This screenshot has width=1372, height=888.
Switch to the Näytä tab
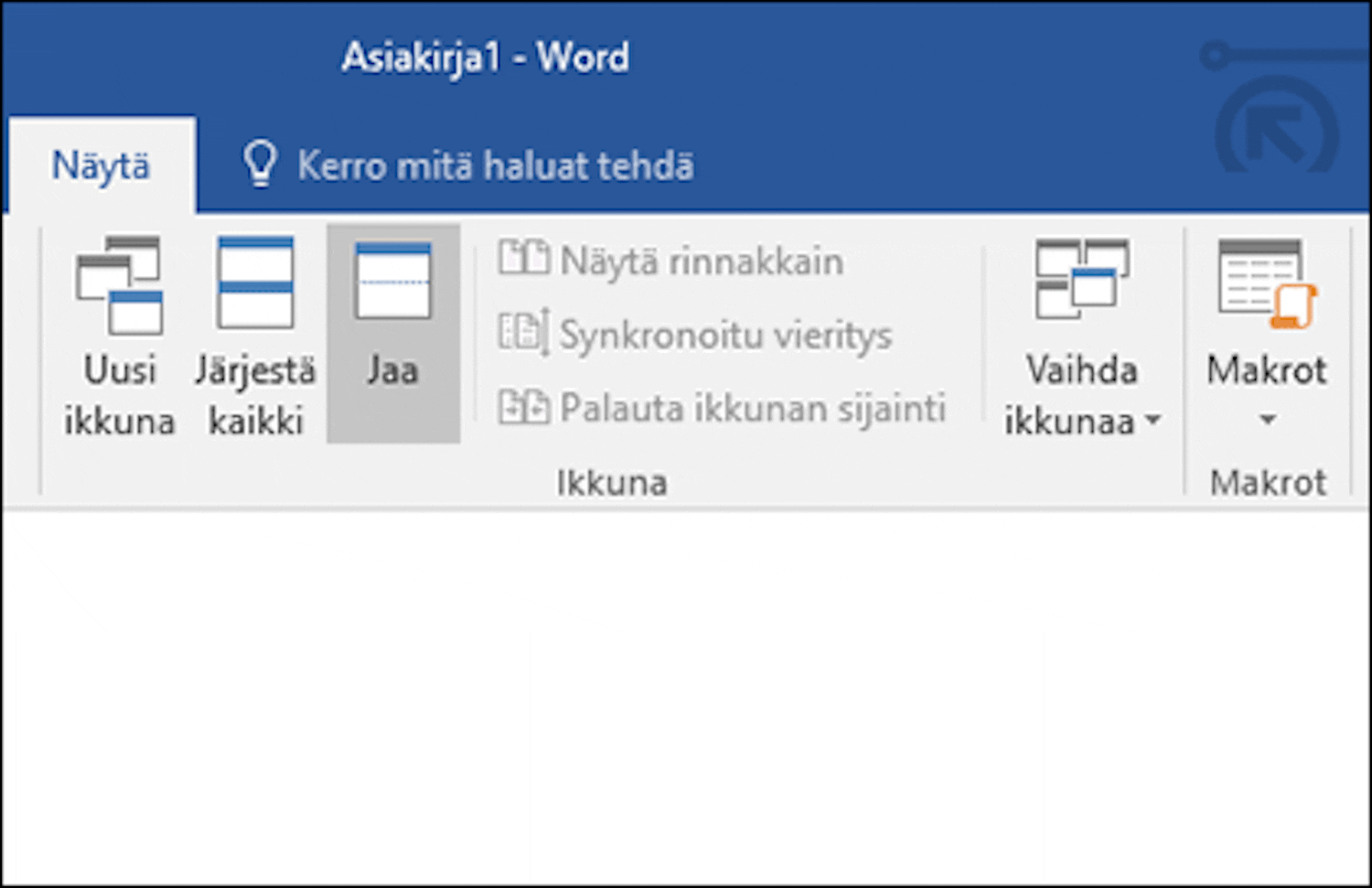(101, 166)
